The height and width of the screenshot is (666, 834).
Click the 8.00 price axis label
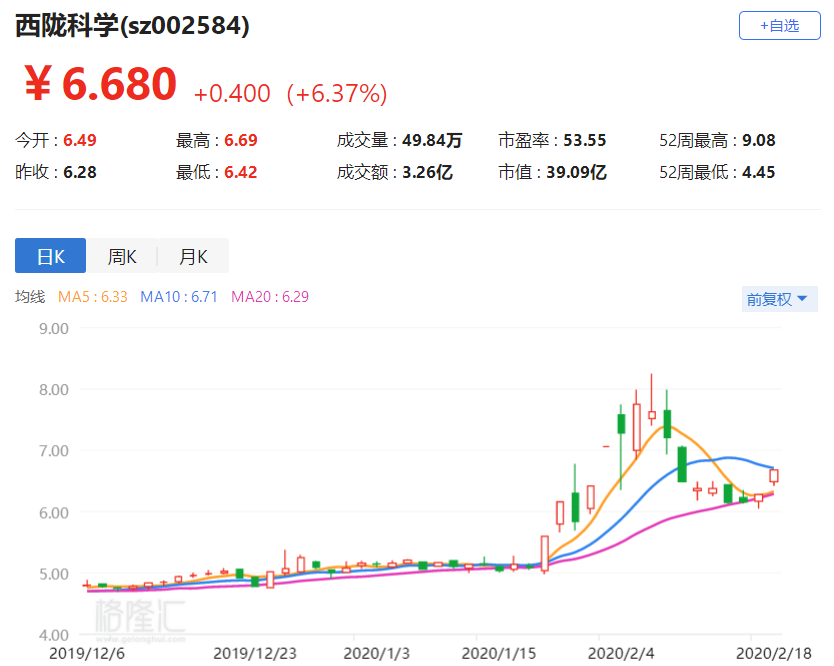click(x=54, y=389)
